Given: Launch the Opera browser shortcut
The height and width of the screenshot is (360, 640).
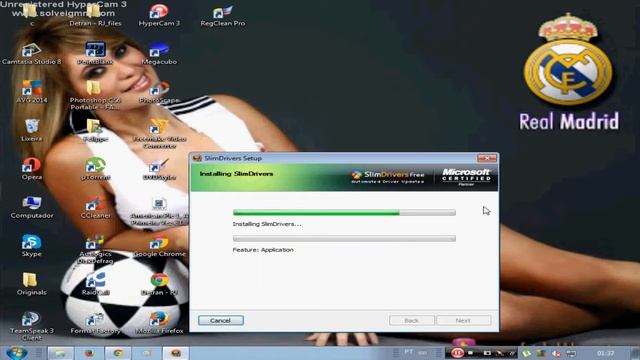Looking at the screenshot, I should click(31, 169).
